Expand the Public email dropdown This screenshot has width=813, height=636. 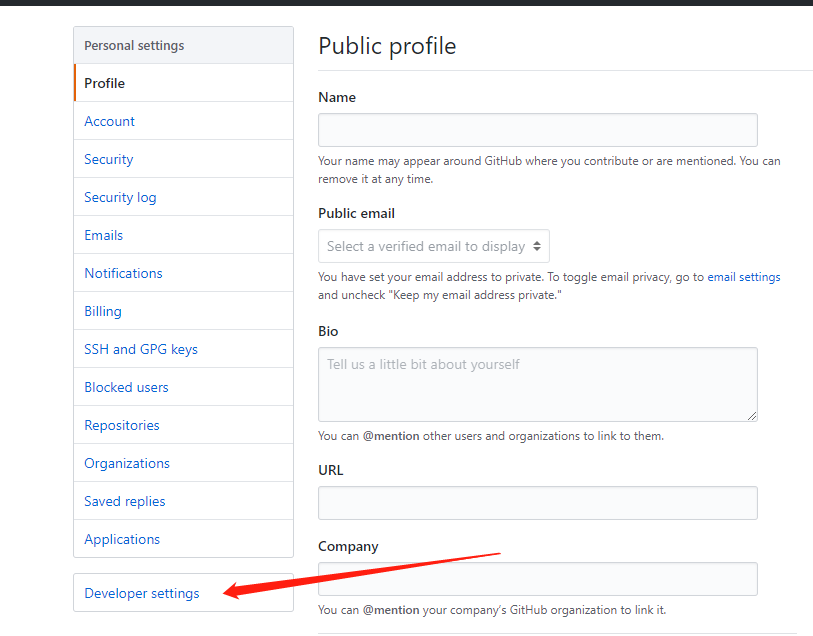click(434, 246)
